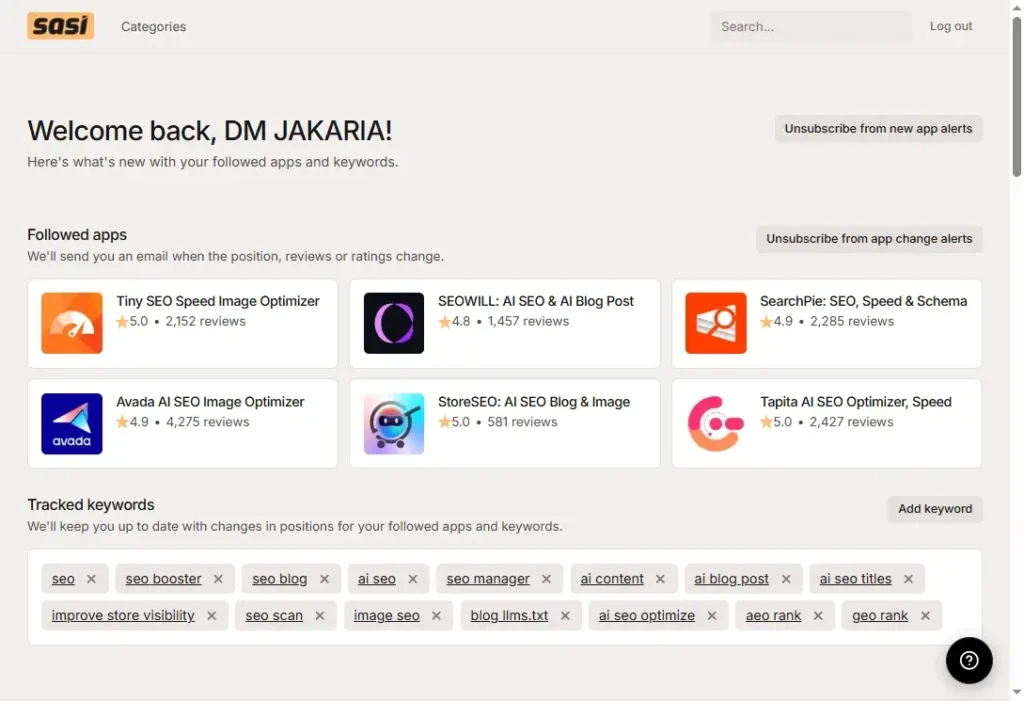Screen dimensions: 1024x701
Task: Remove the "seo" tracked keyword
Action: tap(90, 578)
